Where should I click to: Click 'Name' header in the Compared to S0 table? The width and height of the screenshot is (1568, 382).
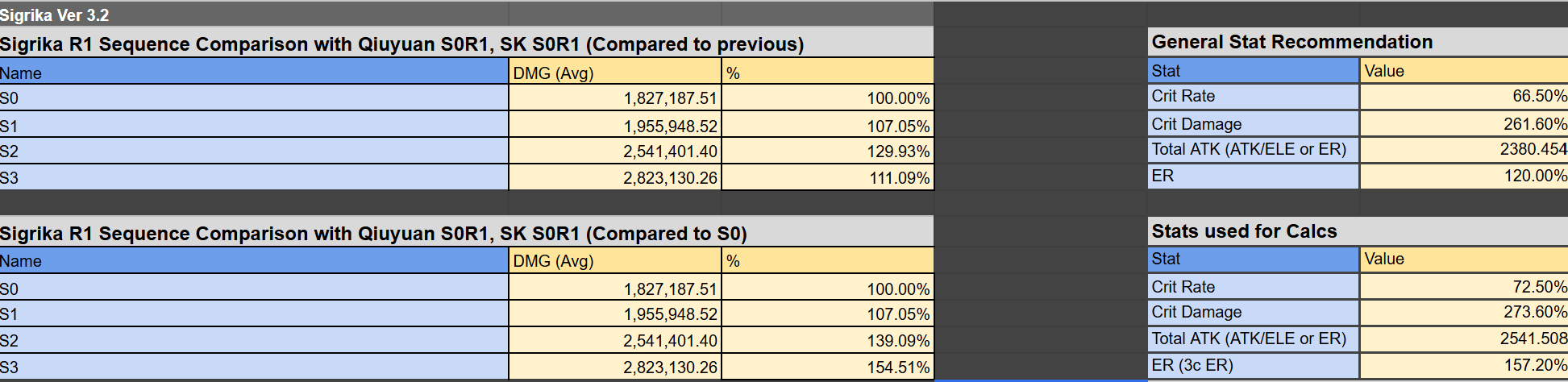click(x=254, y=260)
